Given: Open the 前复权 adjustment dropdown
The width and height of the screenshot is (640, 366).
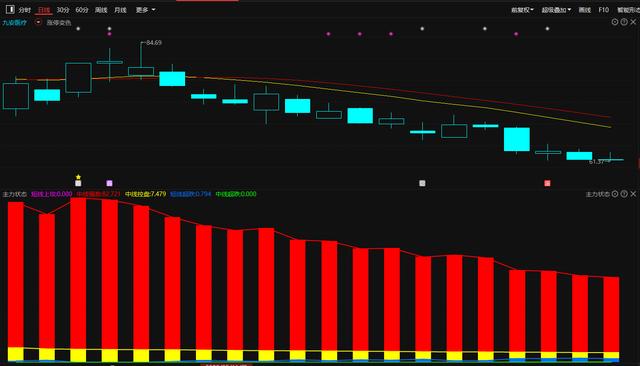Looking at the screenshot, I should (x=522, y=10).
